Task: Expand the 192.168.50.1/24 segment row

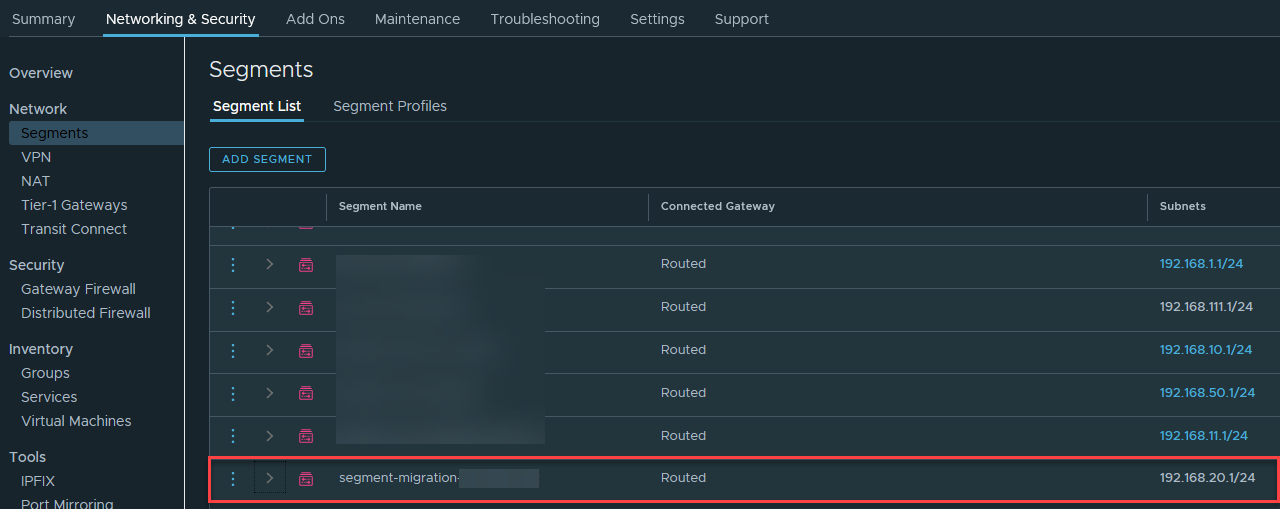Action: pos(269,393)
